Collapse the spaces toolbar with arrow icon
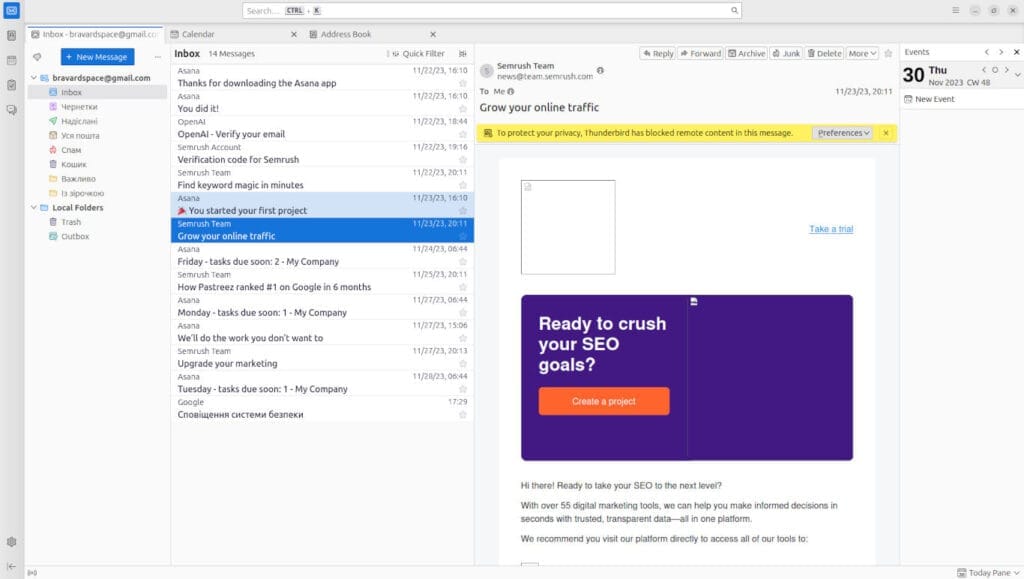Image resolution: width=1024 pixels, height=579 pixels. (x=11, y=566)
